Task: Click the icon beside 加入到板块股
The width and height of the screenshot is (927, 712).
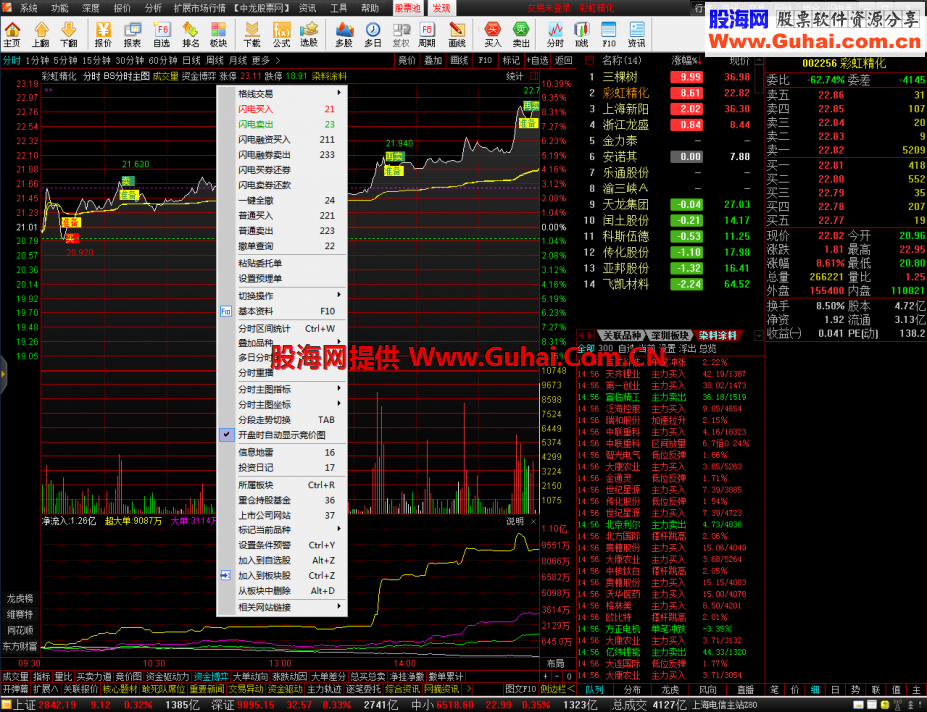Action: [226, 575]
